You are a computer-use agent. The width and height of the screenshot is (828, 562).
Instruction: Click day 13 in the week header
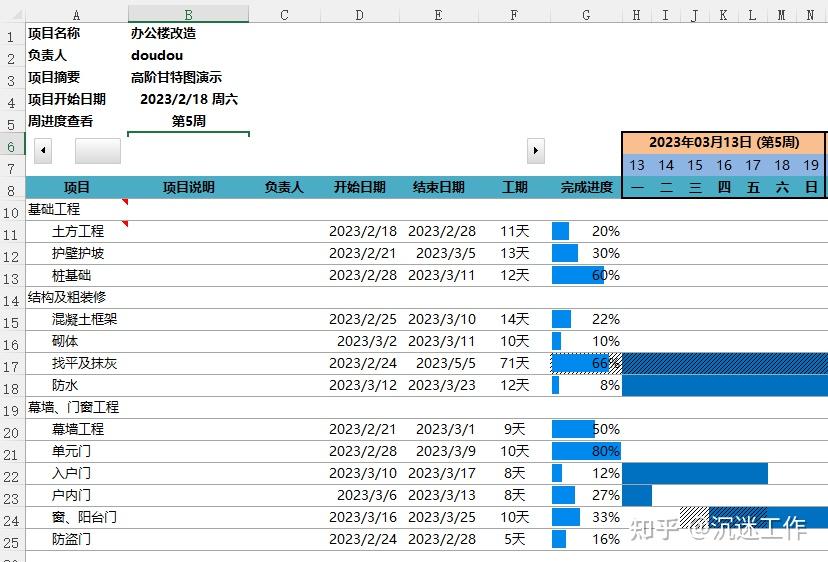coord(637,165)
